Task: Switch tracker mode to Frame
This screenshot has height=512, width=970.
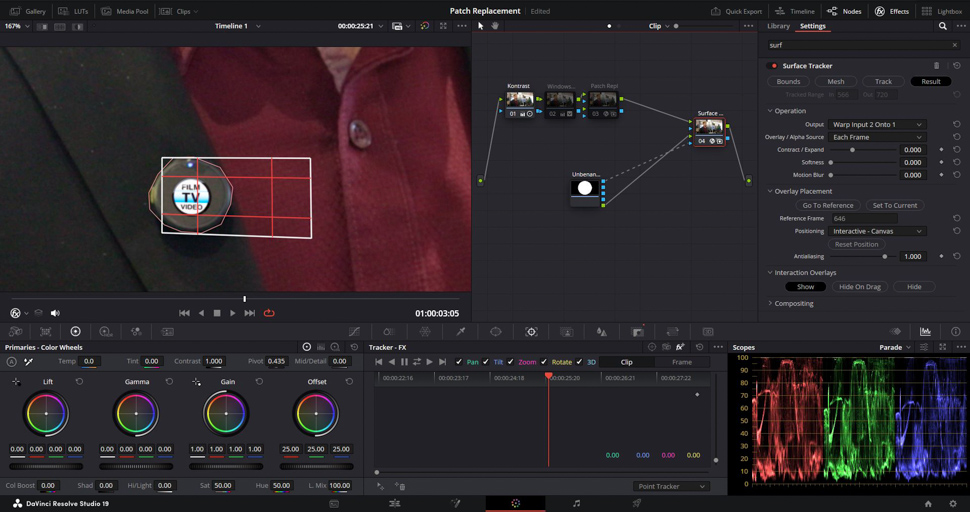Action: 682,362
